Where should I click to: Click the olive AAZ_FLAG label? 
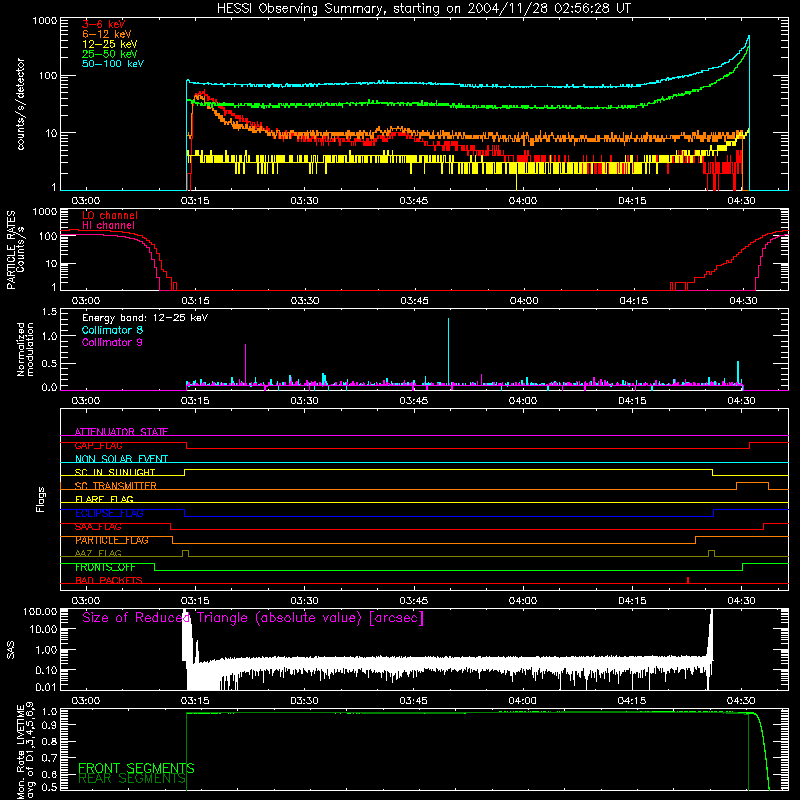[x=98, y=554]
